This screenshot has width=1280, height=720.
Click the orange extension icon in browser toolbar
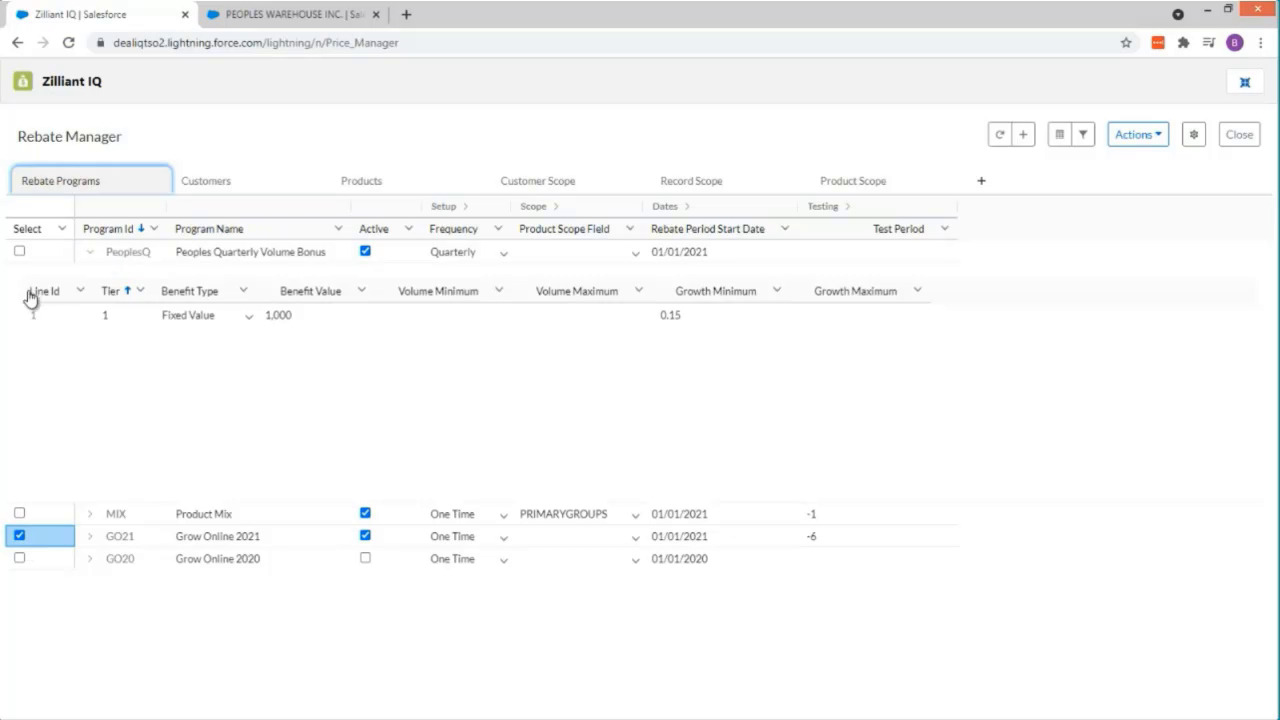pyautogui.click(x=1158, y=43)
